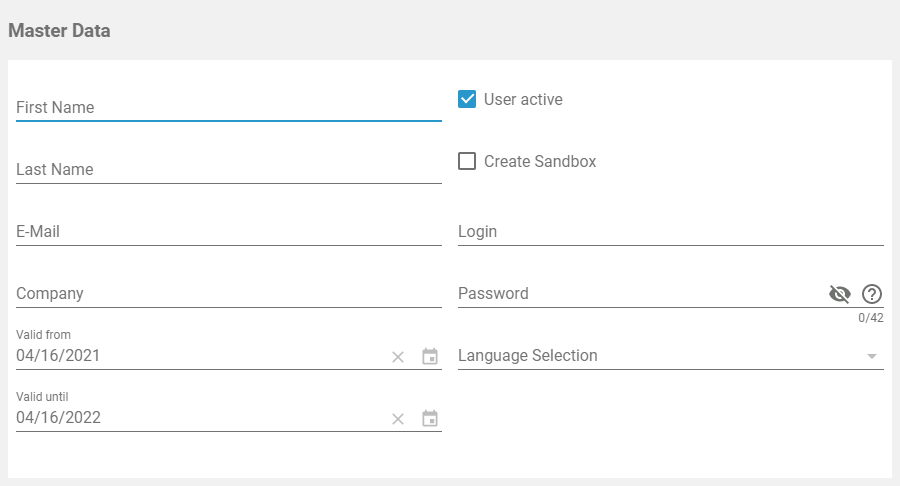This screenshot has width=900, height=486.
Task: Click the Valid until date value
Action: (x=58, y=417)
